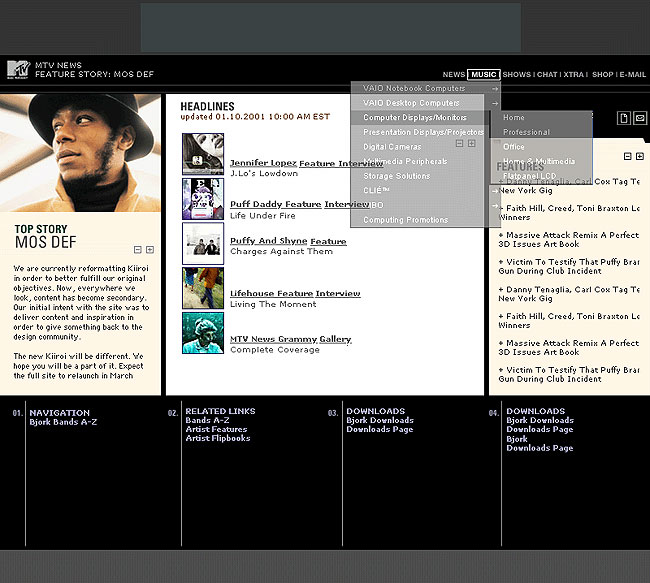This screenshot has width=650, height=583.
Task: Select the MUSIC tab in navigation
Action: tap(484, 74)
